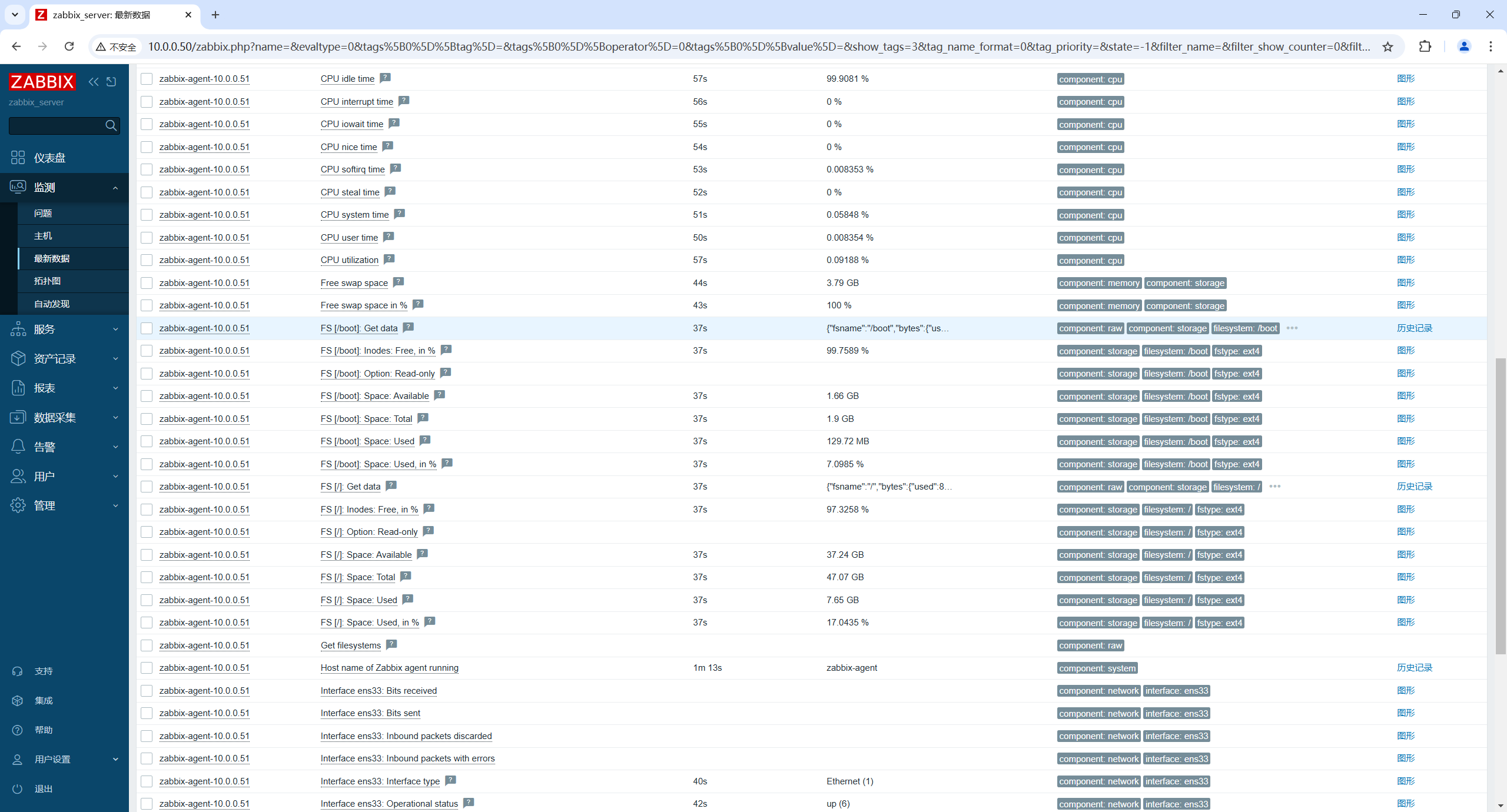Click the page vertical scrollbar thumb

coord(1500,506)
